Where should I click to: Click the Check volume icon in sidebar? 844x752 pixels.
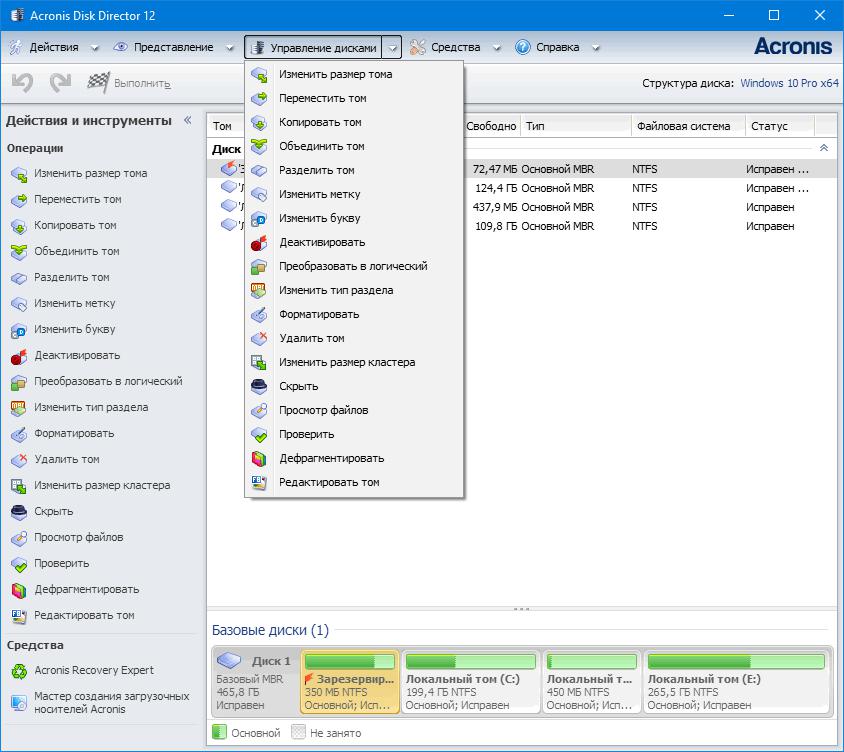[x=18, y=564]
